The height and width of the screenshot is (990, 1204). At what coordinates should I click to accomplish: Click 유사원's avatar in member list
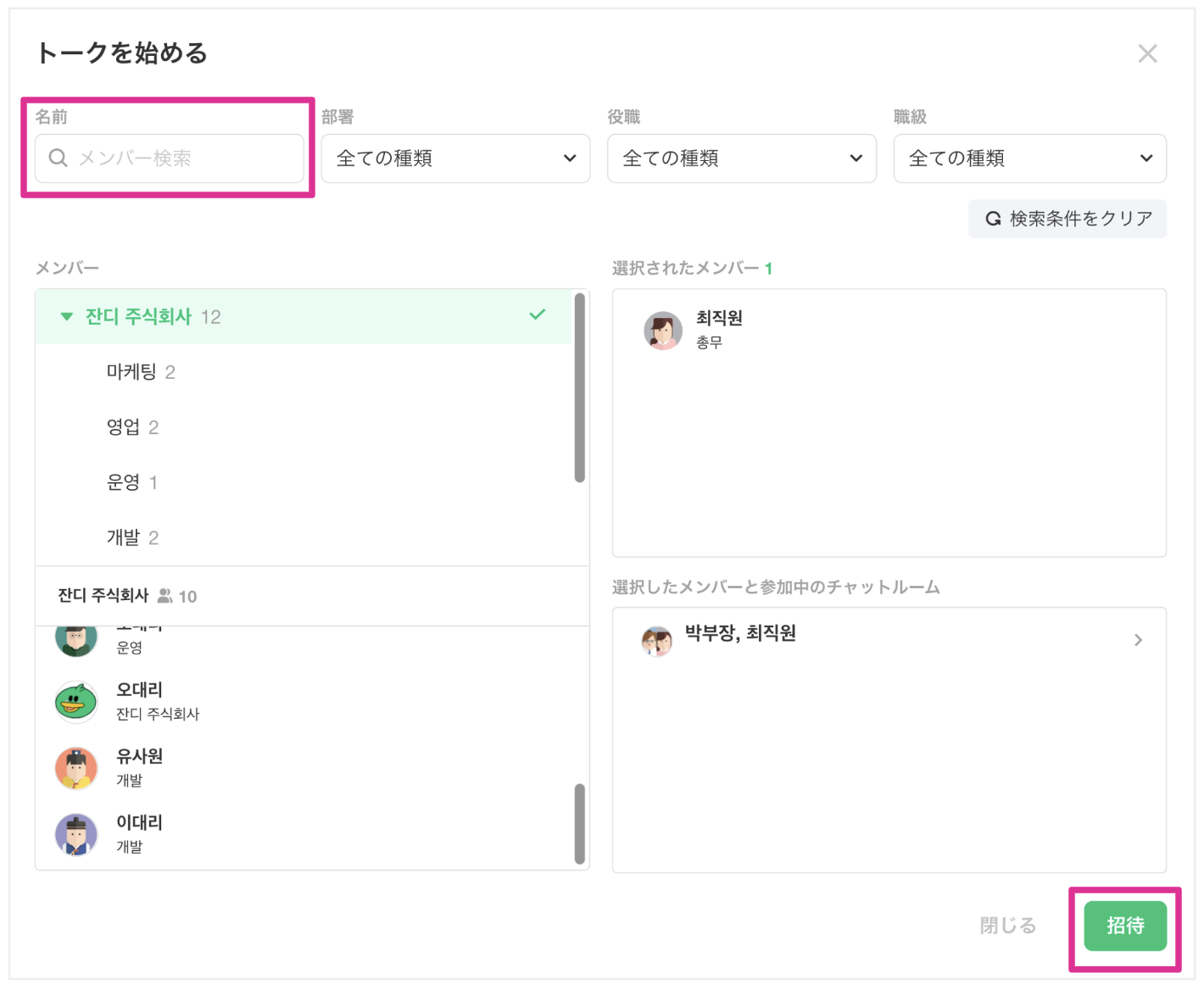click(76, 768)
